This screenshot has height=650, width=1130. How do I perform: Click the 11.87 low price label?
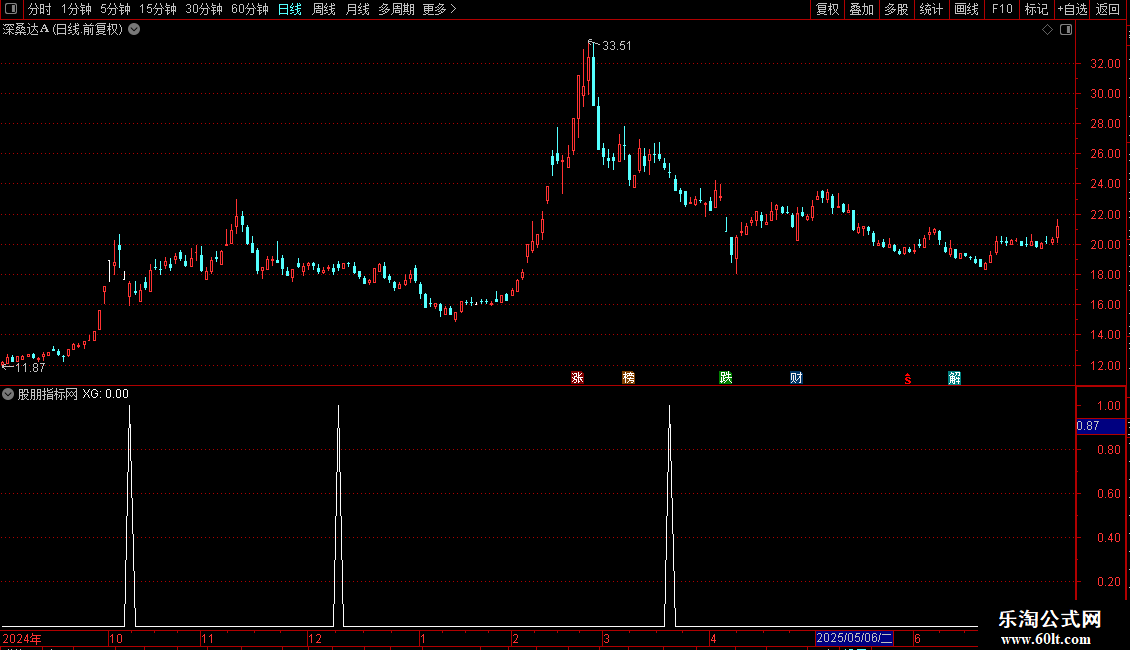(x=30, y=368)
